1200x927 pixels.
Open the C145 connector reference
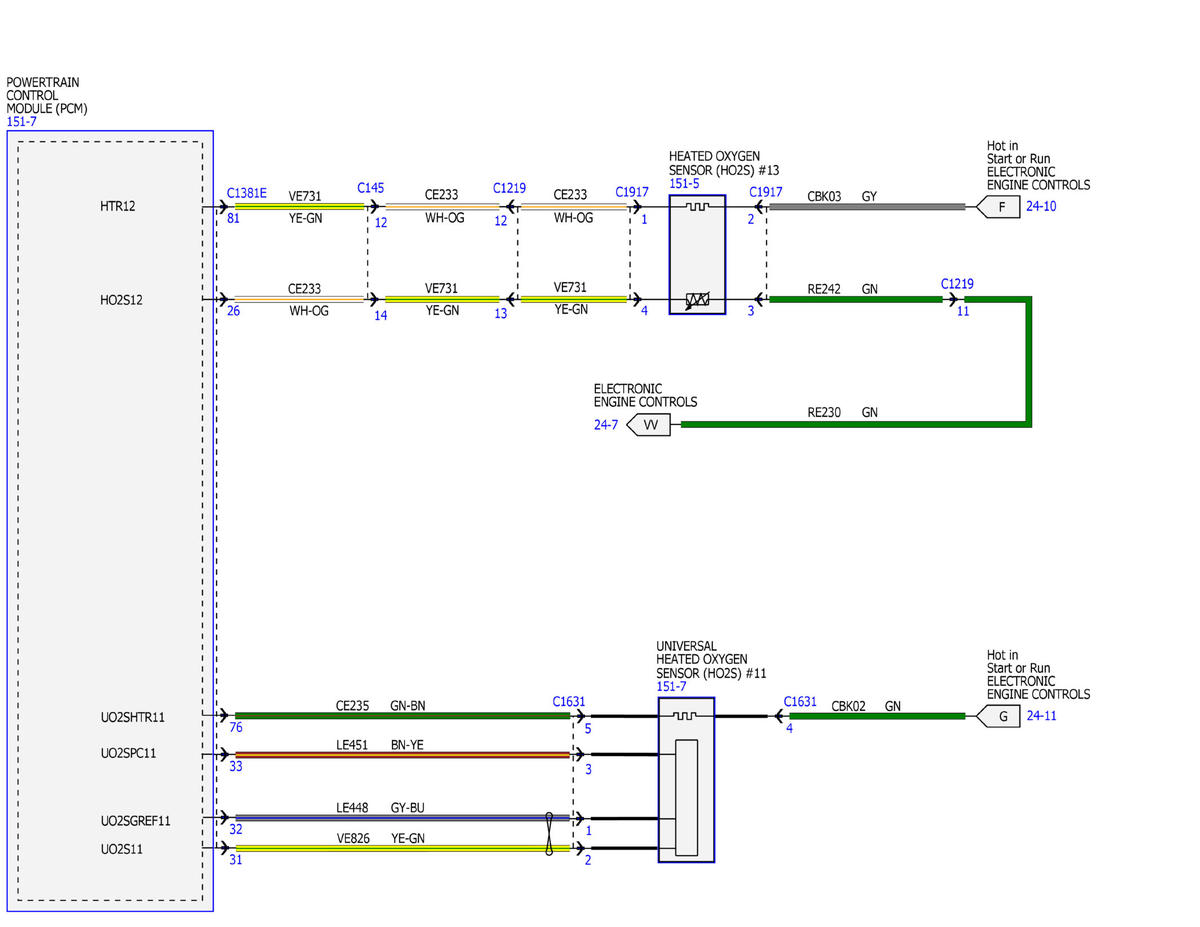(x=370, y=188)
